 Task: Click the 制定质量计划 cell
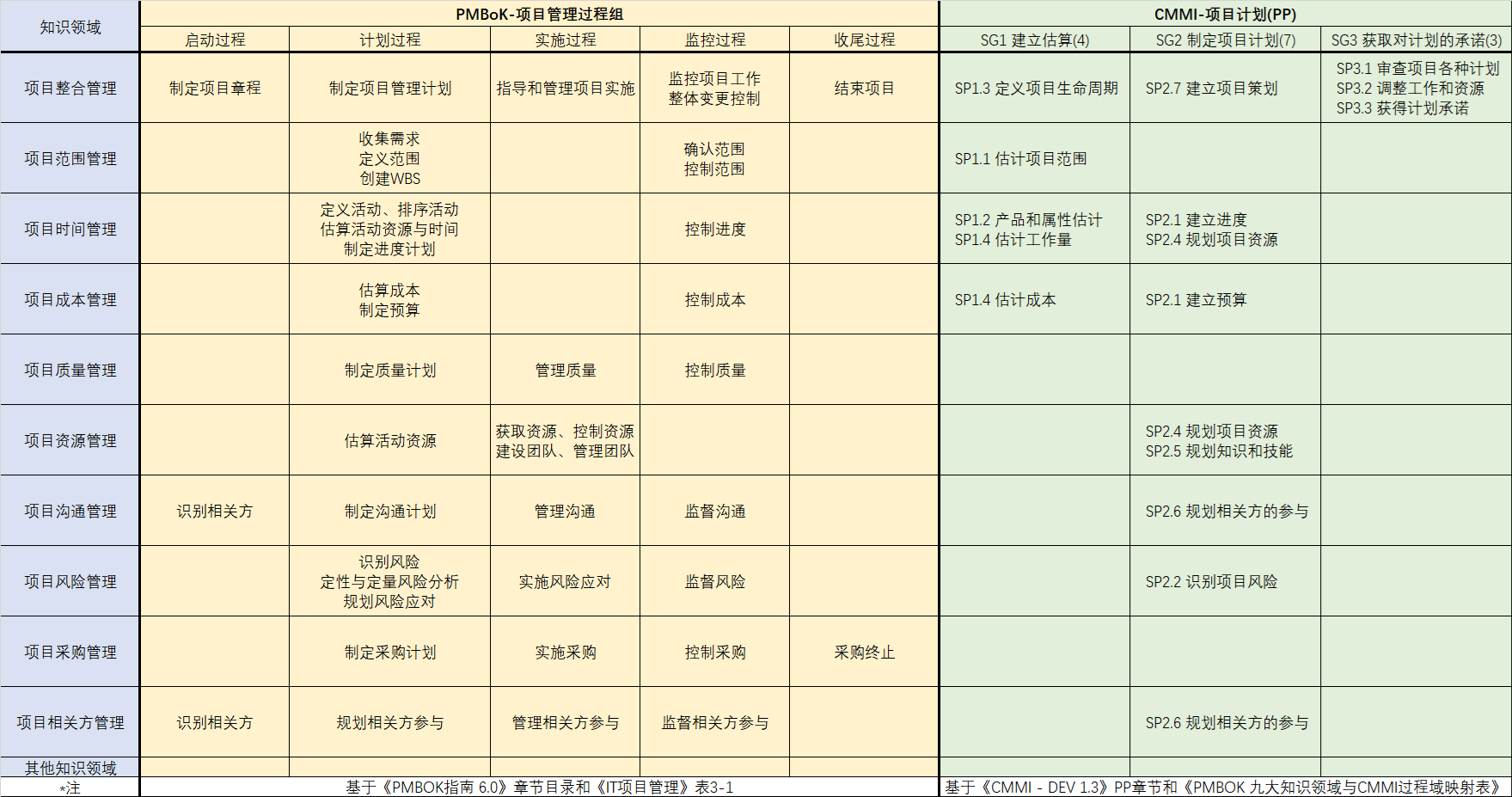389,370
